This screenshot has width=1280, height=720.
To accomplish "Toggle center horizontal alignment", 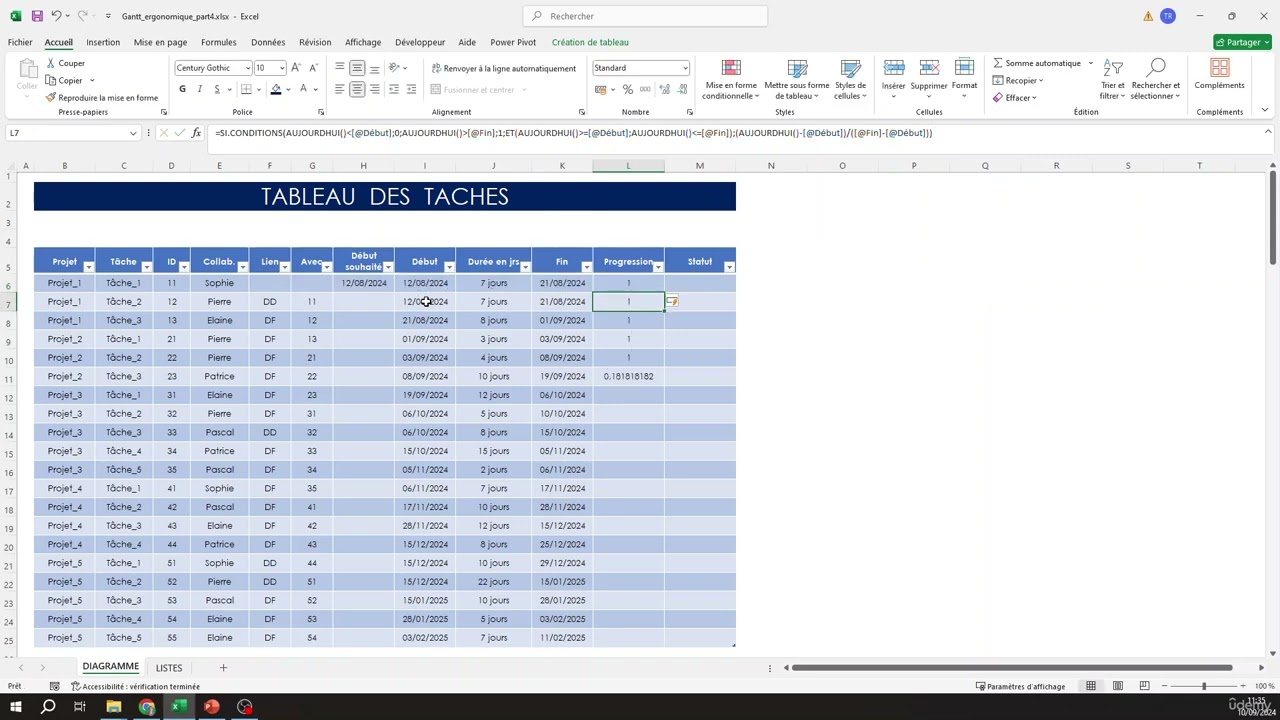I will coord(357,90).
